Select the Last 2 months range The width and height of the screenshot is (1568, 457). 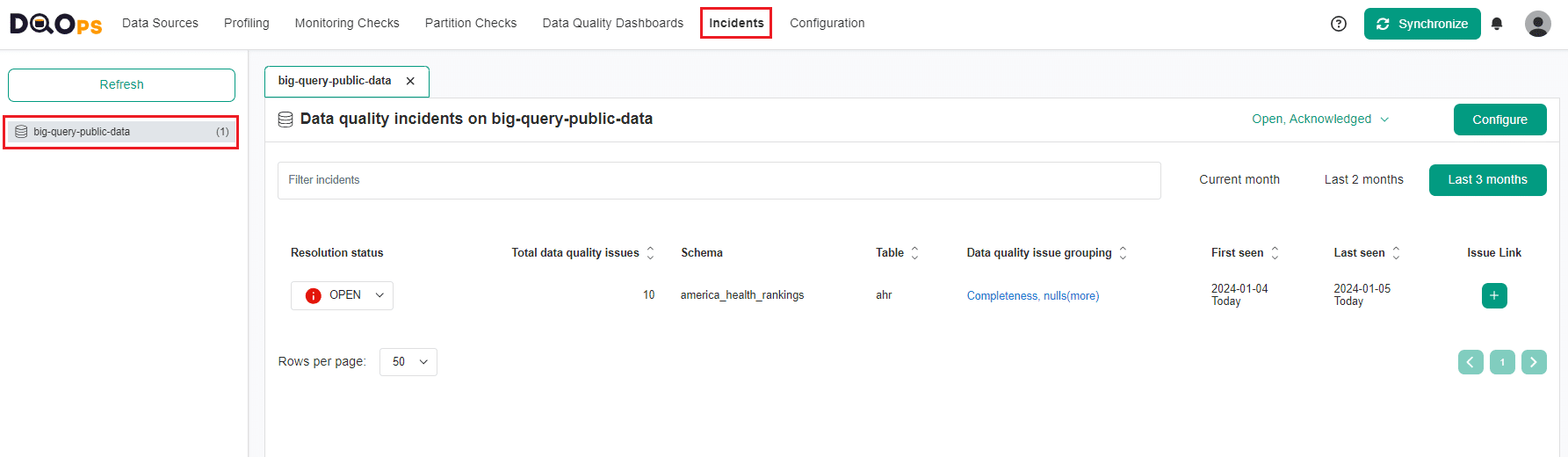click(1363, 180)
